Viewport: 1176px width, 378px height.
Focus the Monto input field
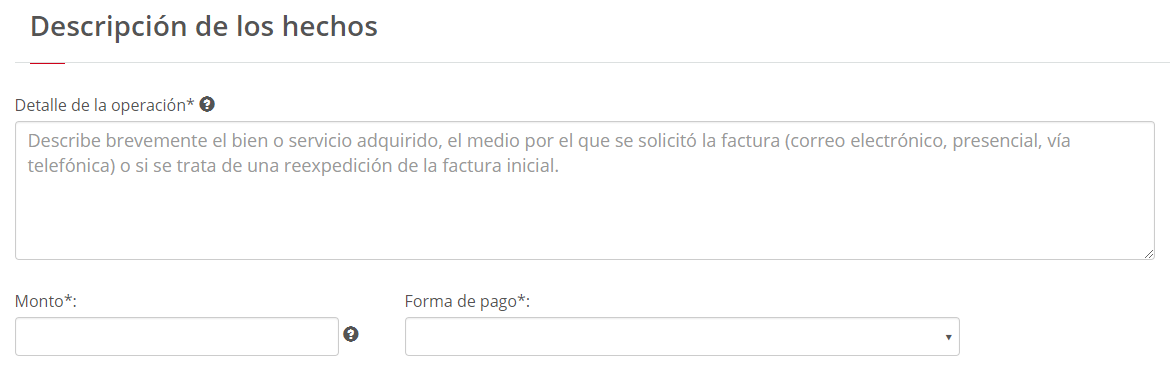coord(177,337)
